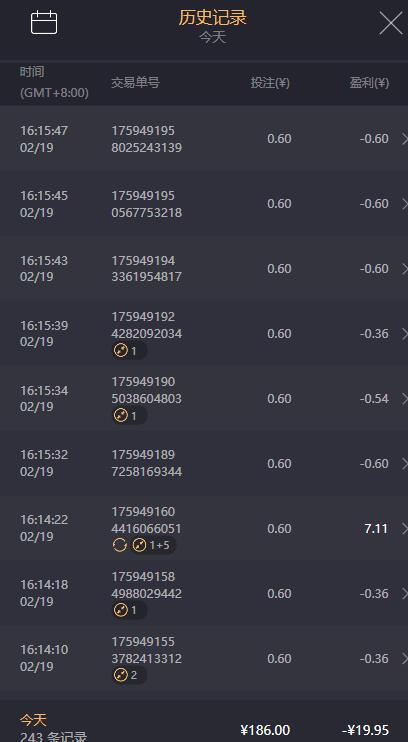Expand details arrow for 16:15:32 record
The height and width of the screenshot is (742, 408).
click(404, 464)
